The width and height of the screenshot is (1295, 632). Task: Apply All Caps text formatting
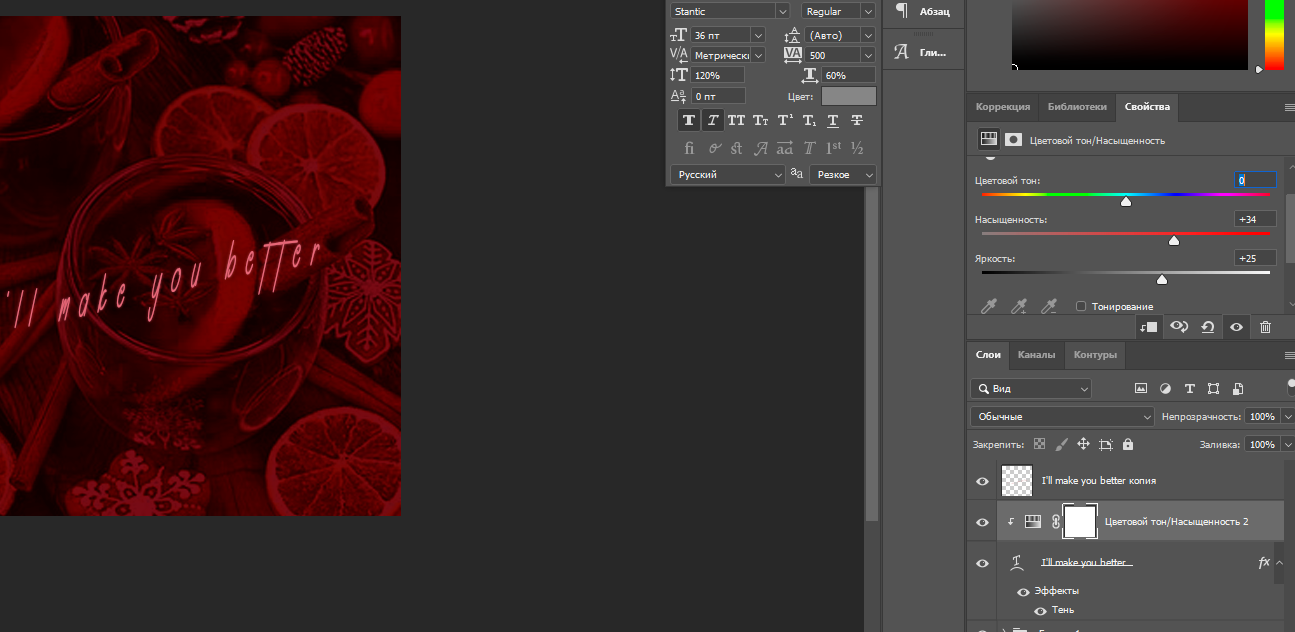[x=736, y=120]
